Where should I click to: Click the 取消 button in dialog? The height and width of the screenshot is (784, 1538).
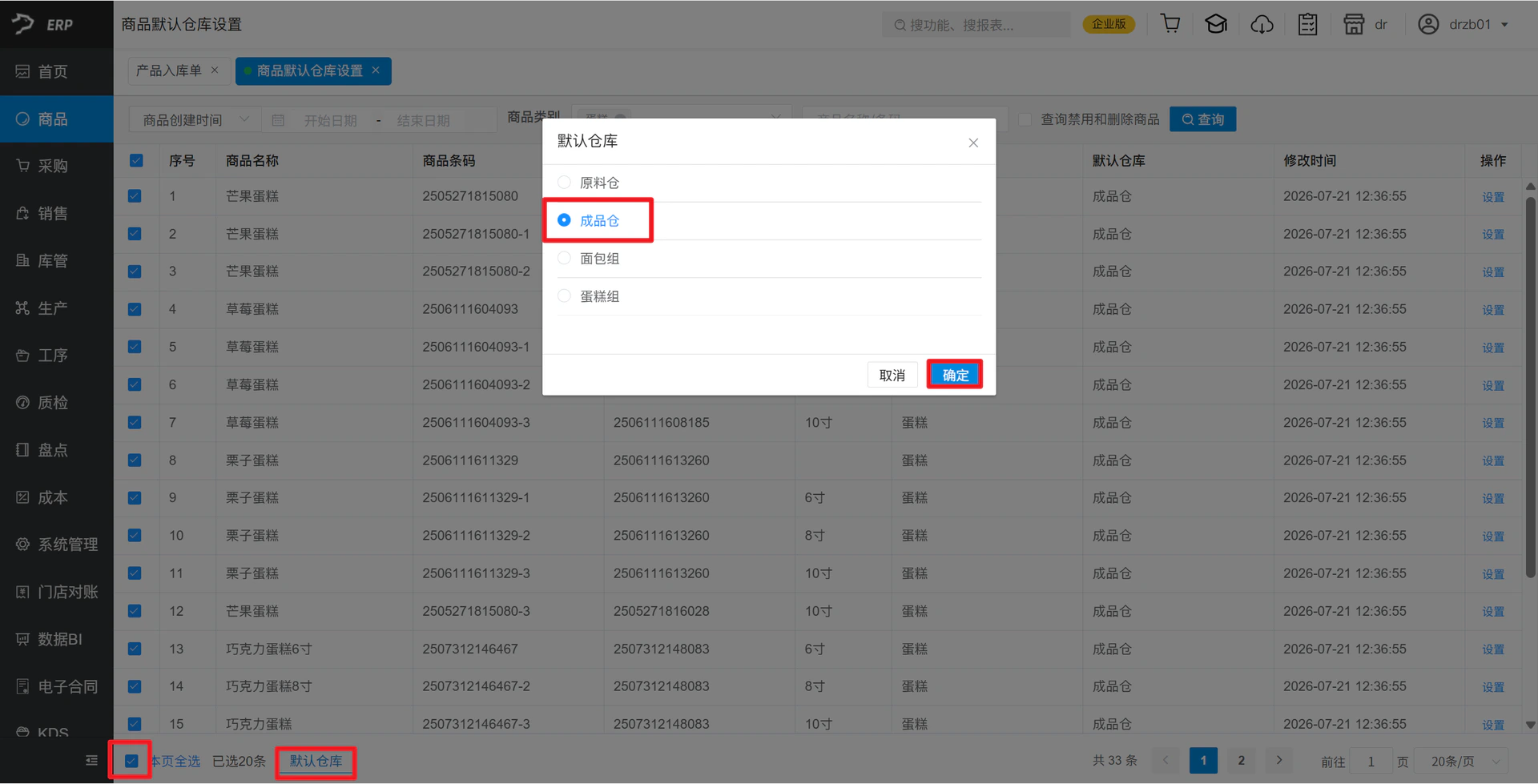892,375
